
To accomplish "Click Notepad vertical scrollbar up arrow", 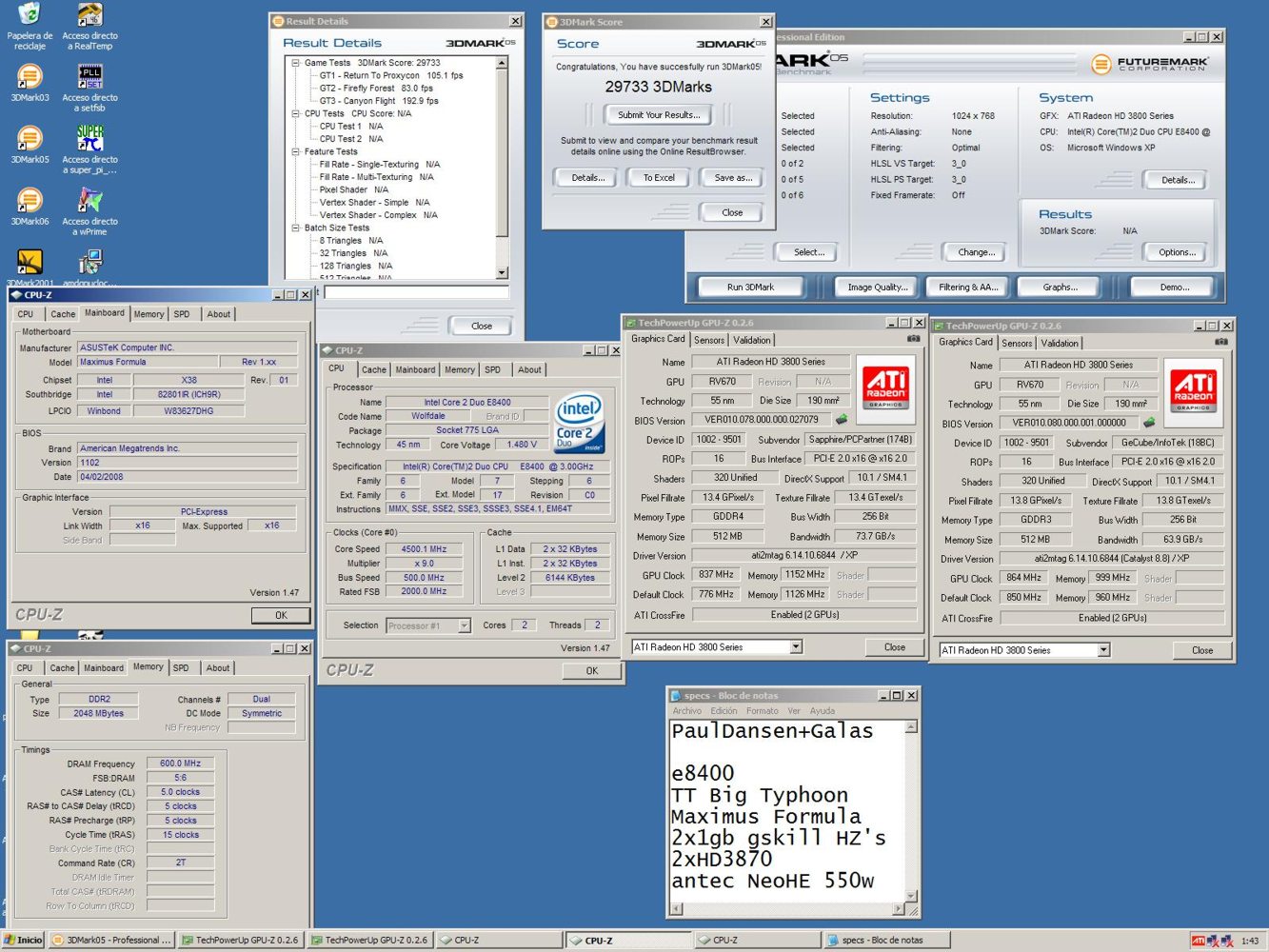I will [911, 727].
